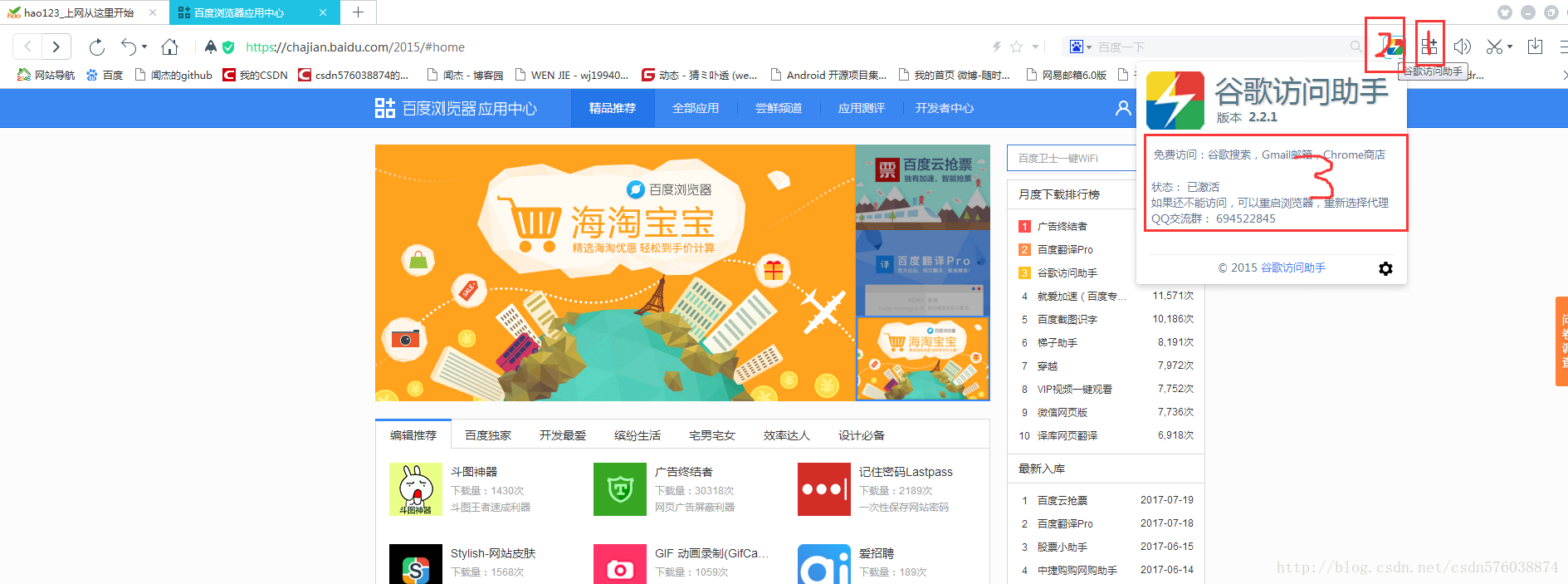Open 广告终结者 in the monthly ranking
The height and width of the screenshot is (584, 1568).
[1062, 226]
